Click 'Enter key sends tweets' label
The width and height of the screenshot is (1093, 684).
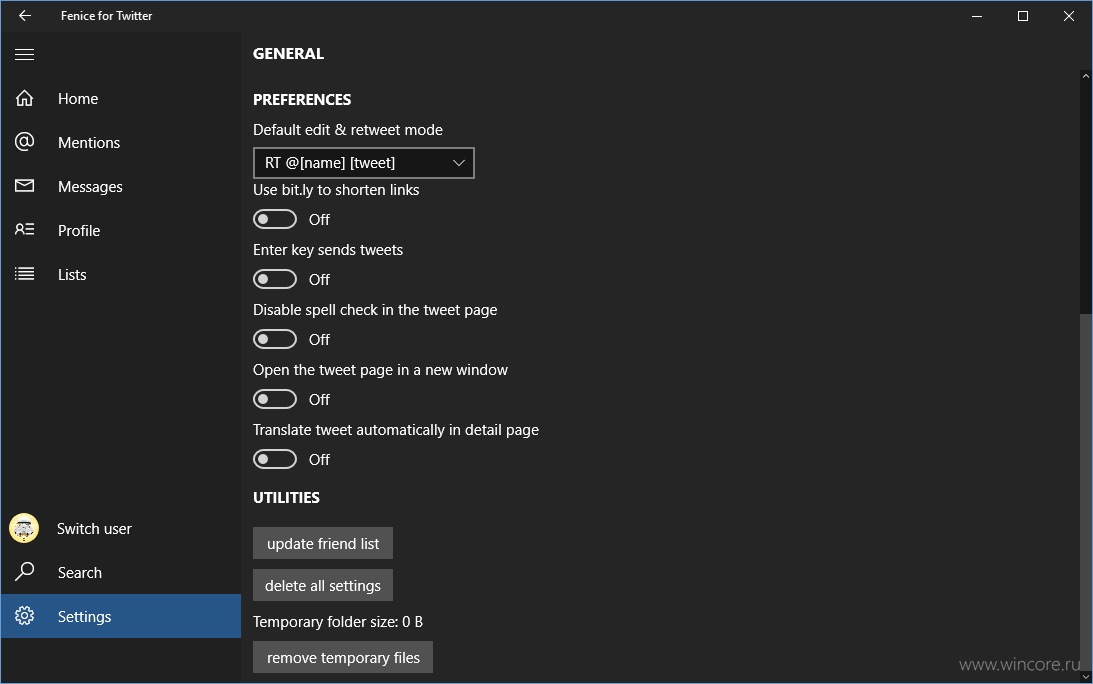[x=328, y=250]
